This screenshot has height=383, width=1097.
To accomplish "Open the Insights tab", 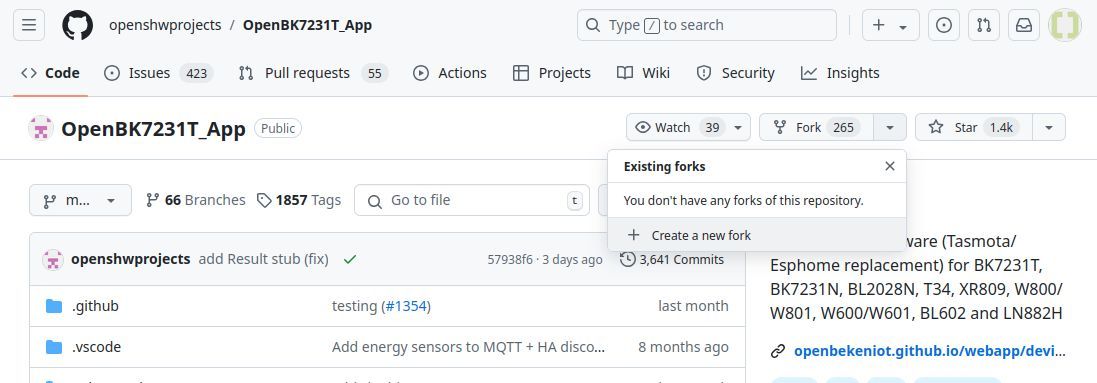I will pos(840,73).
